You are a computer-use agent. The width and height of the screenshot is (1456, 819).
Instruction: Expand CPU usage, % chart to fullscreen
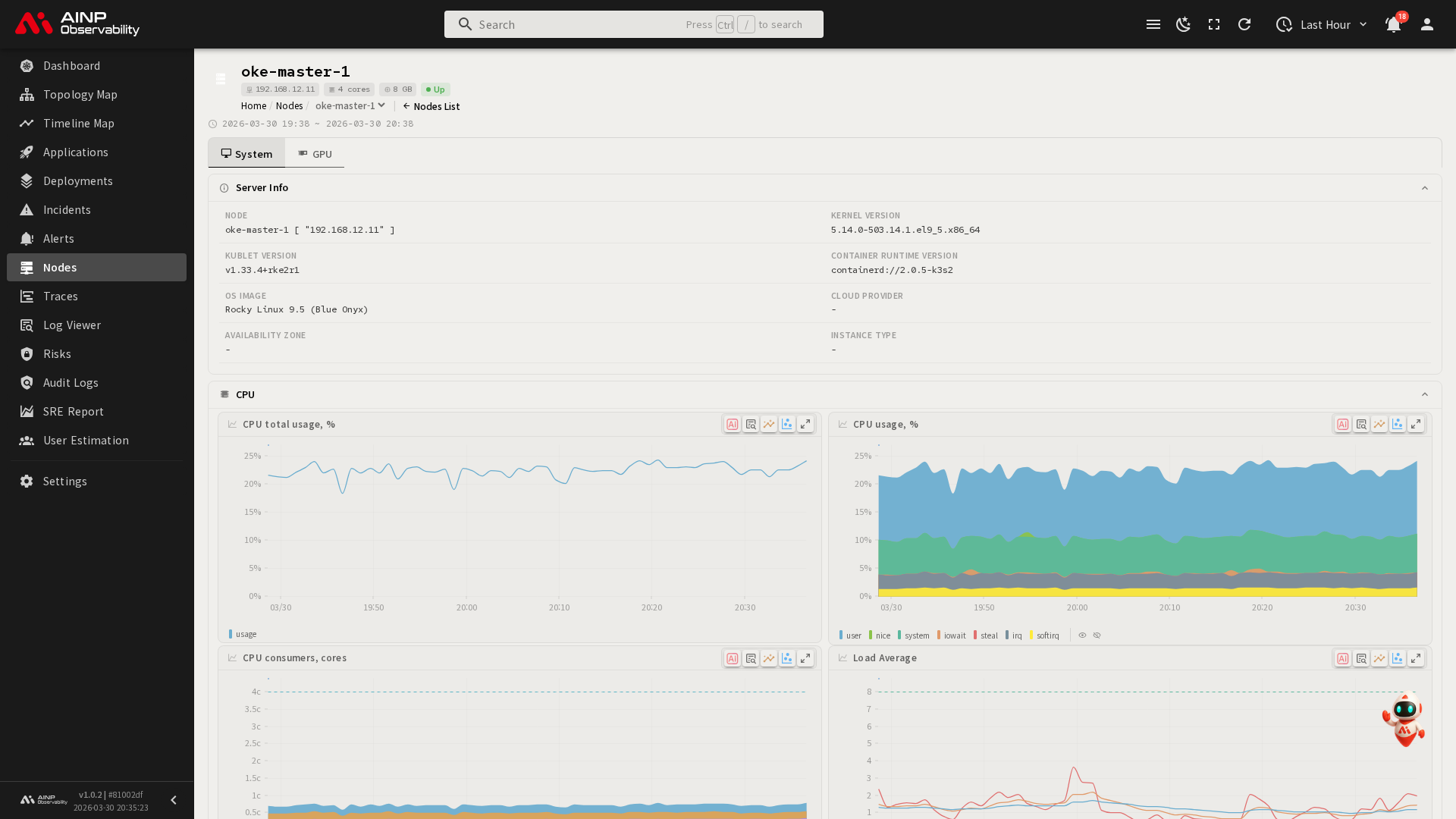tap(1416, 425)
